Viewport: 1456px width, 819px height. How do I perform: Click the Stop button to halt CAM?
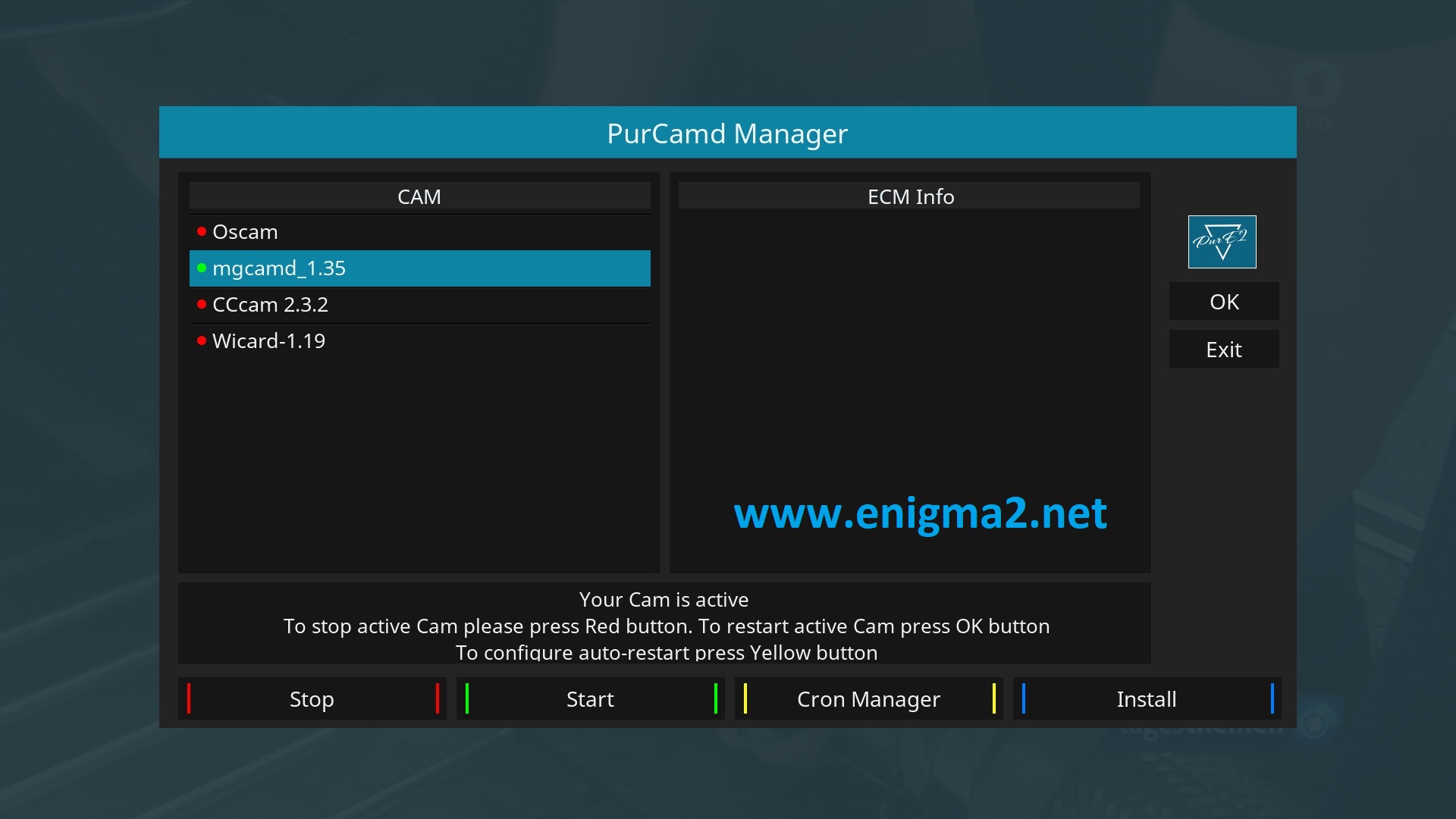click(x=312, y=698)
